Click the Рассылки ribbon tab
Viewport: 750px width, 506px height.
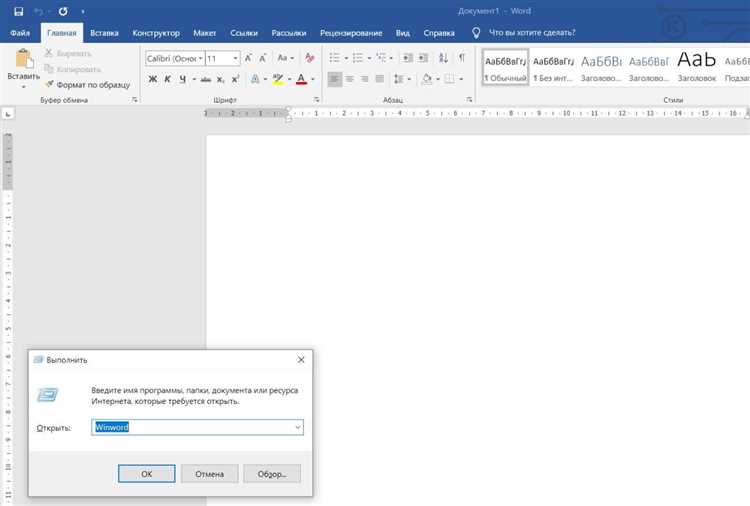click(x=289, y=33)
